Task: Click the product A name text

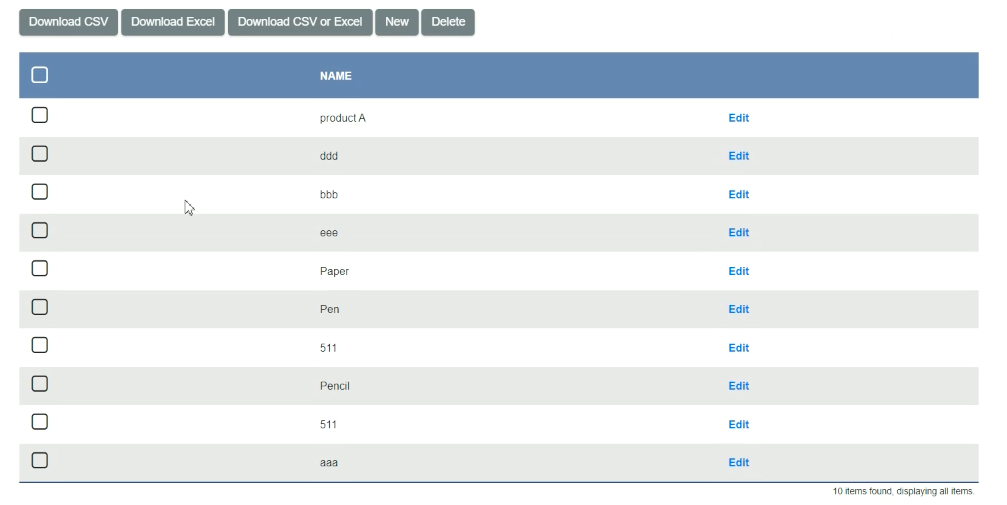Action: [342, 118]
